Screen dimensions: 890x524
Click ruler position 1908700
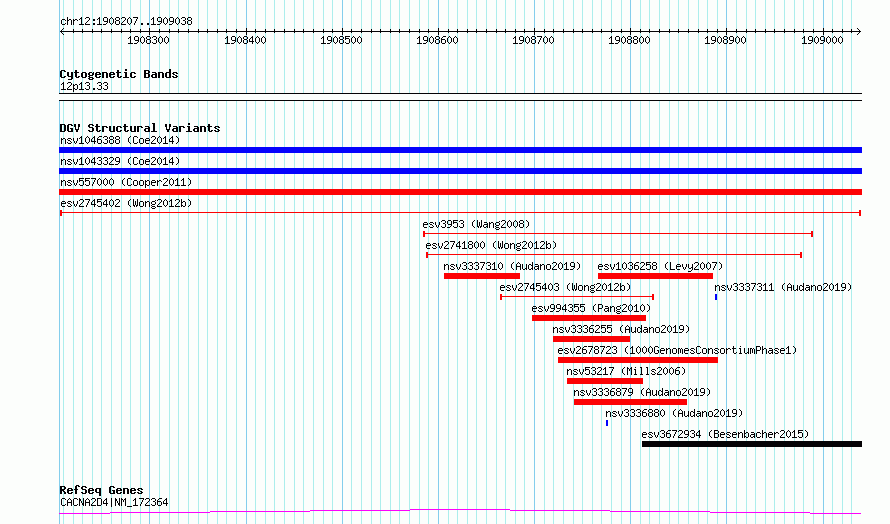[533, 40]
